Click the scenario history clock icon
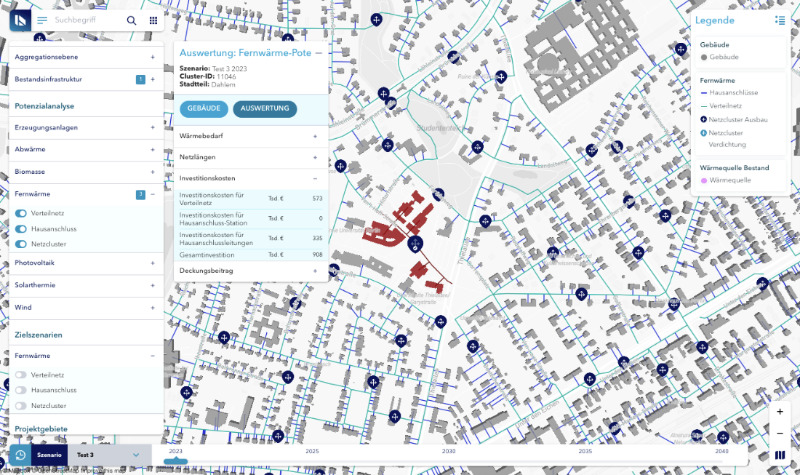 tap(20, 455)
